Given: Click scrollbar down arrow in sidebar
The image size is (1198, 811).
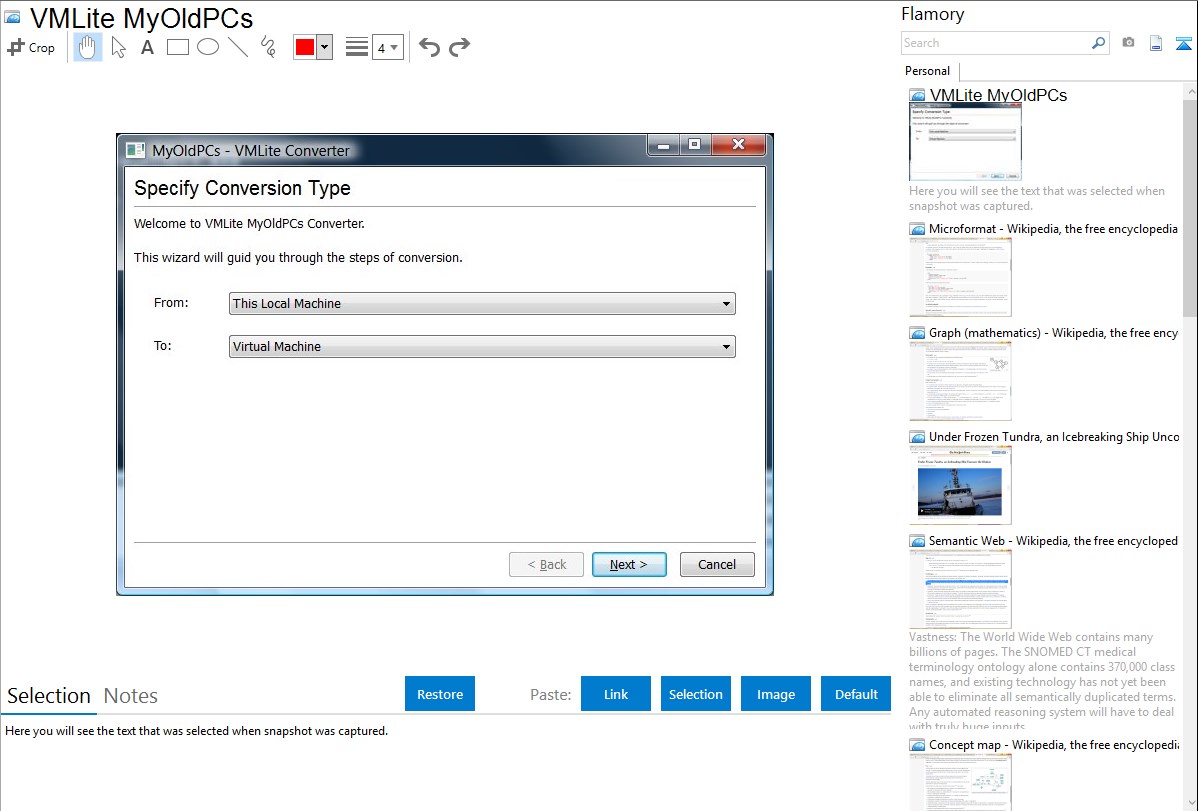Looking at the screenshot, I should click(x=1190, y=803).
